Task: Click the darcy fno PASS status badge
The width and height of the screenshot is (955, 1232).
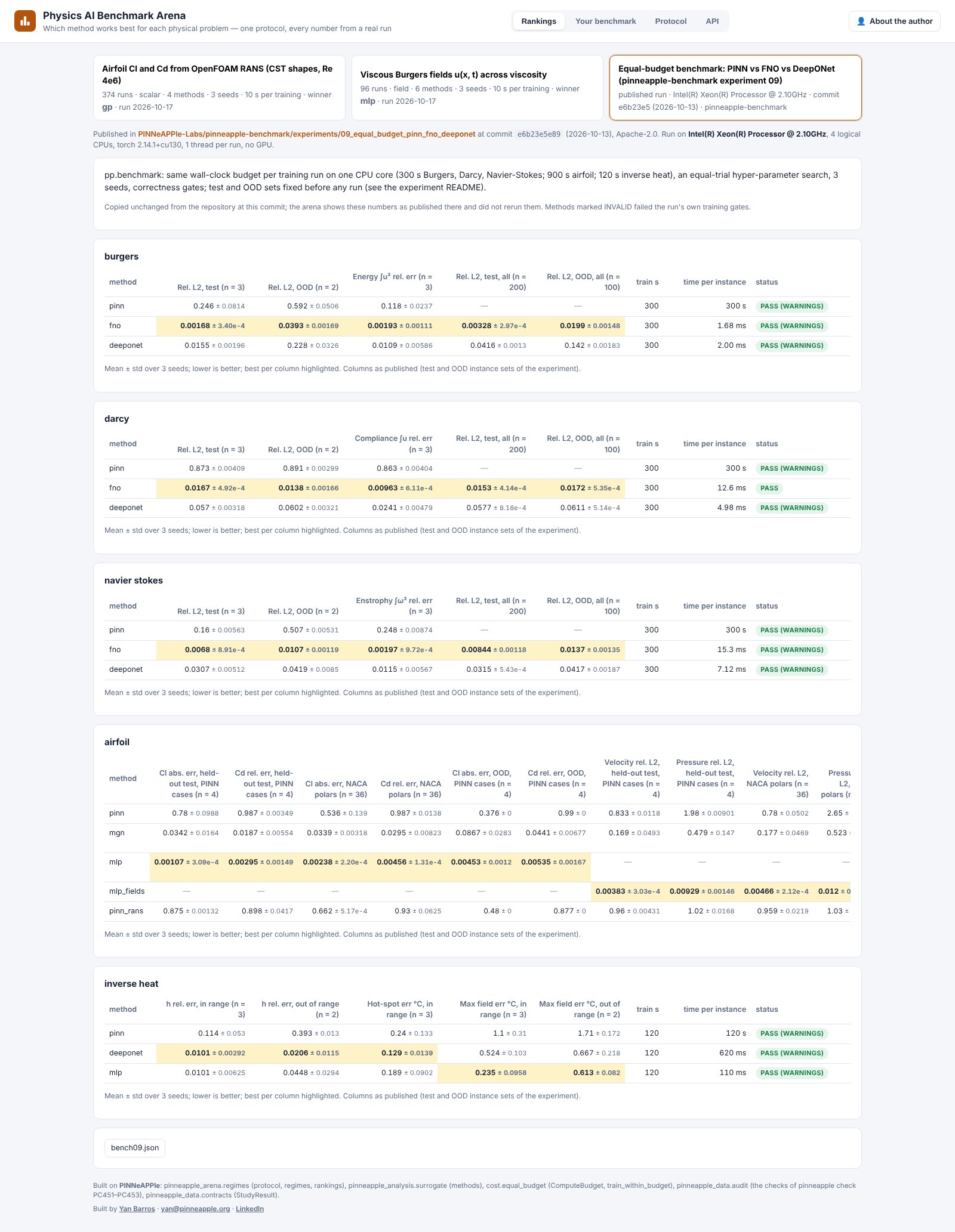Action: tap(769, 488)
